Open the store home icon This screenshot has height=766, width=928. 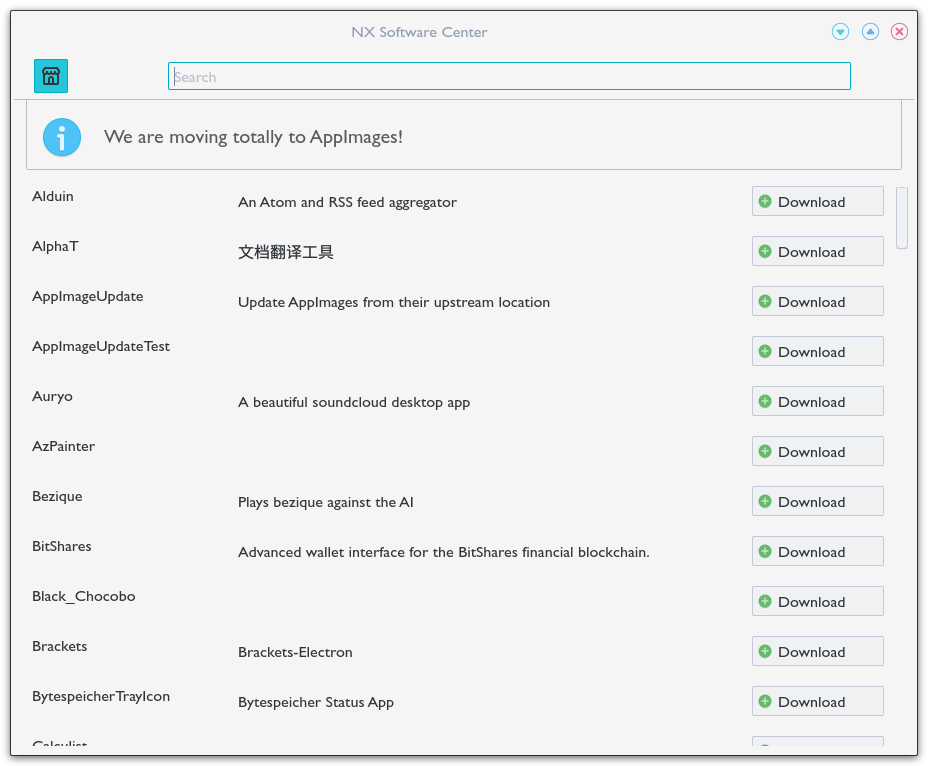click(x=51, y=76)
